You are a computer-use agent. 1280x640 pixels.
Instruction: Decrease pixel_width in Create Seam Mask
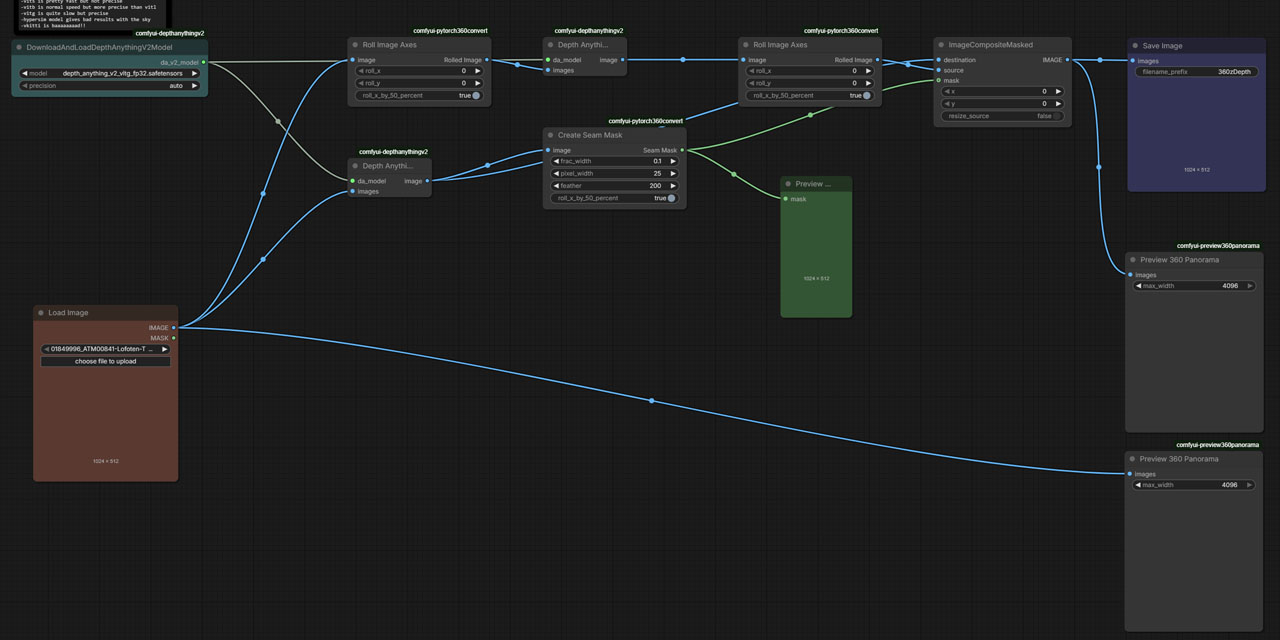(x=557, y=174)
